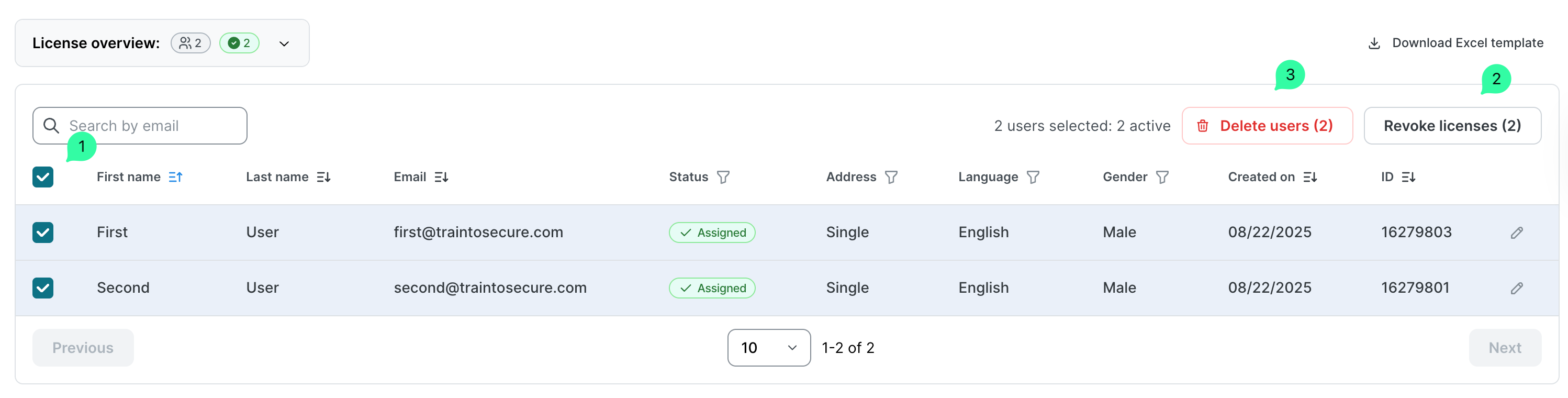
Task: Download the Excel template
Action: (1455, 43)
